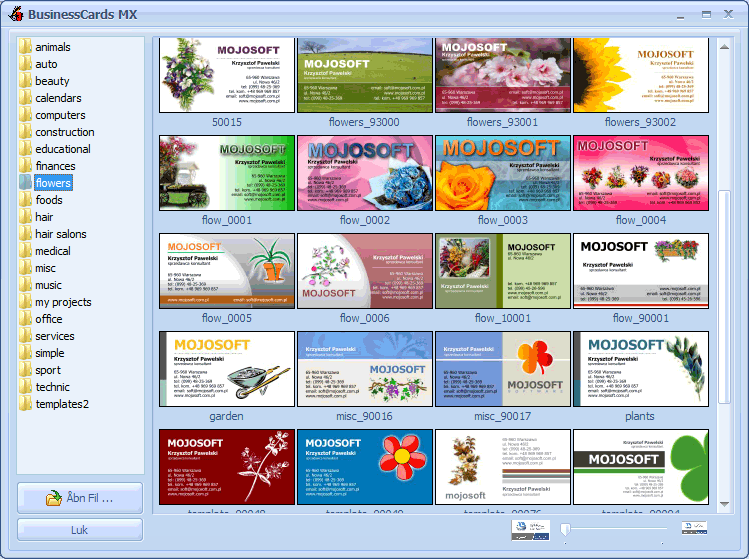Open the my projects folder
Viewport: 749px width, 559px height.
pyautogui.click(x=63, y=302)
